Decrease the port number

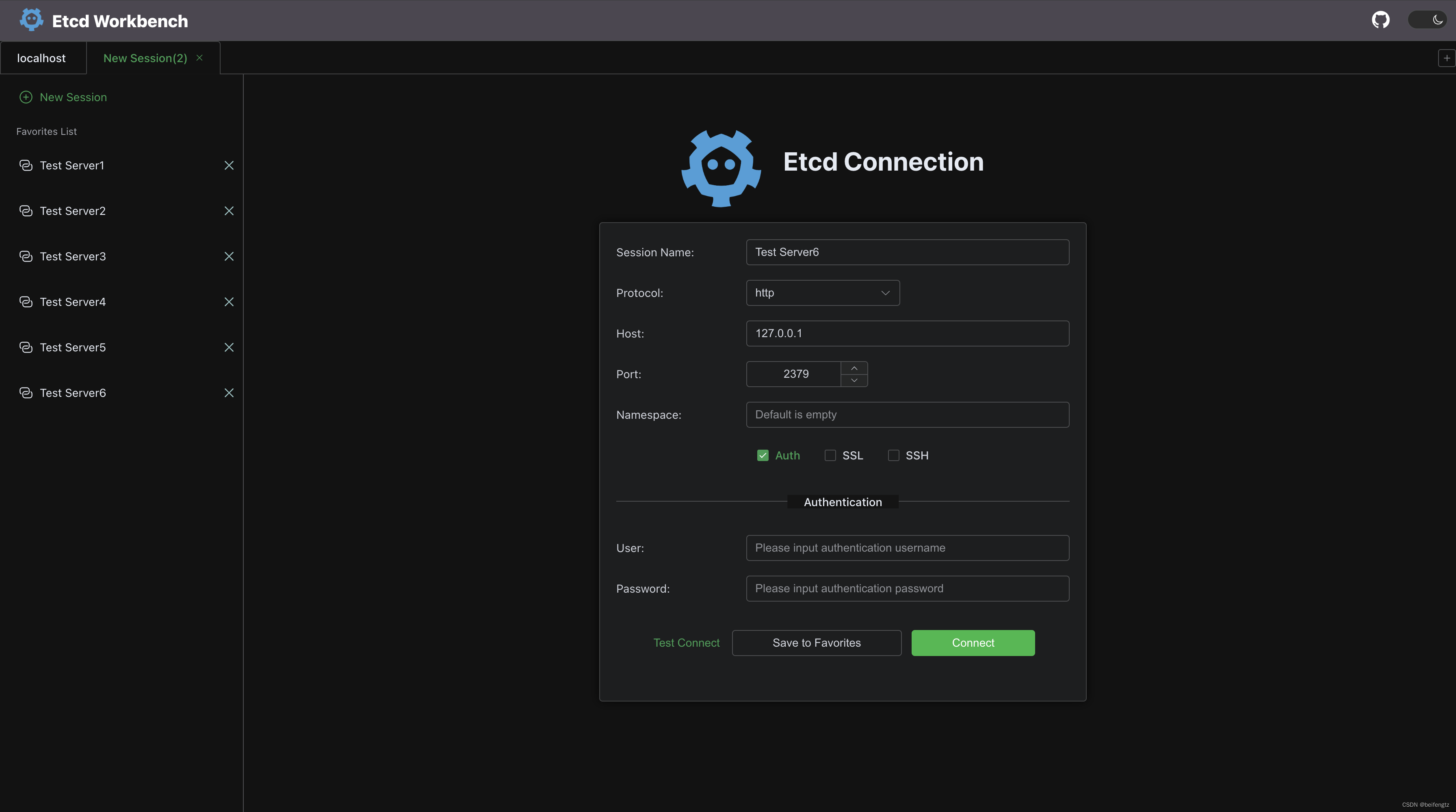[854, 380]
